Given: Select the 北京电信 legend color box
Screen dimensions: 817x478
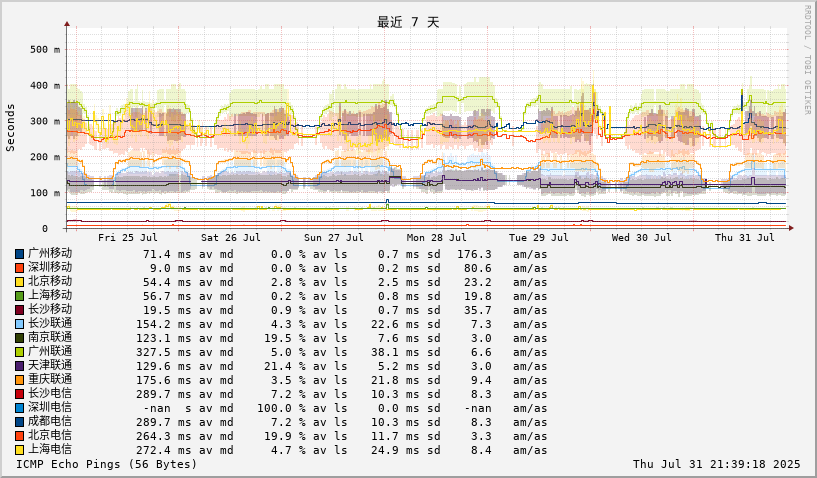Looking at the screenshot, I should coord(19,436).
